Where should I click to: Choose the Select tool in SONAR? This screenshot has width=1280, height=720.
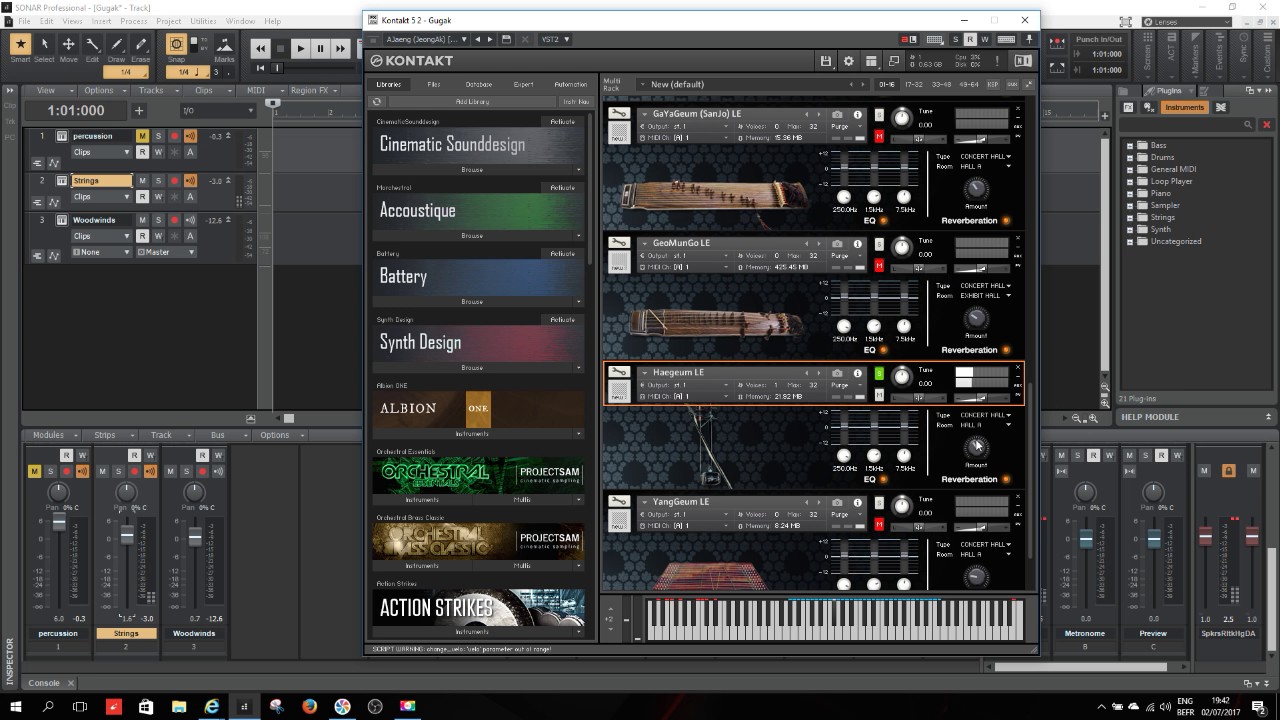(44, 44)
